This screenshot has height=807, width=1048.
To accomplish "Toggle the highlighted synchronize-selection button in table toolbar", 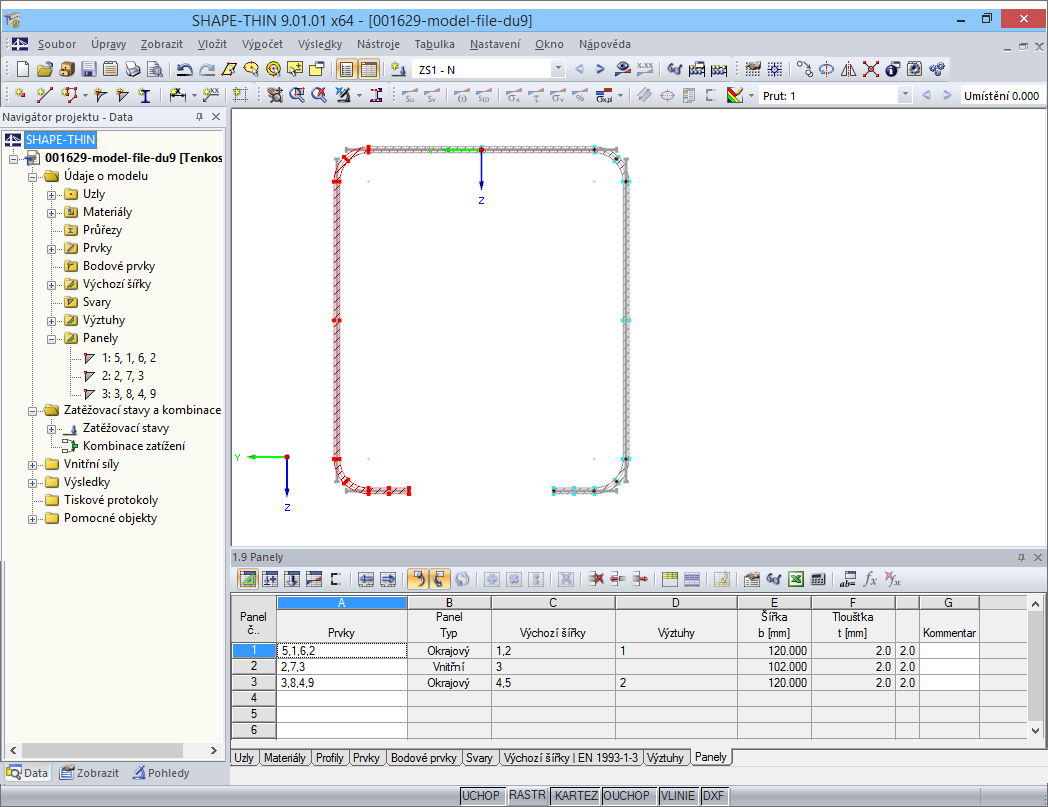I will coord(440,579).
